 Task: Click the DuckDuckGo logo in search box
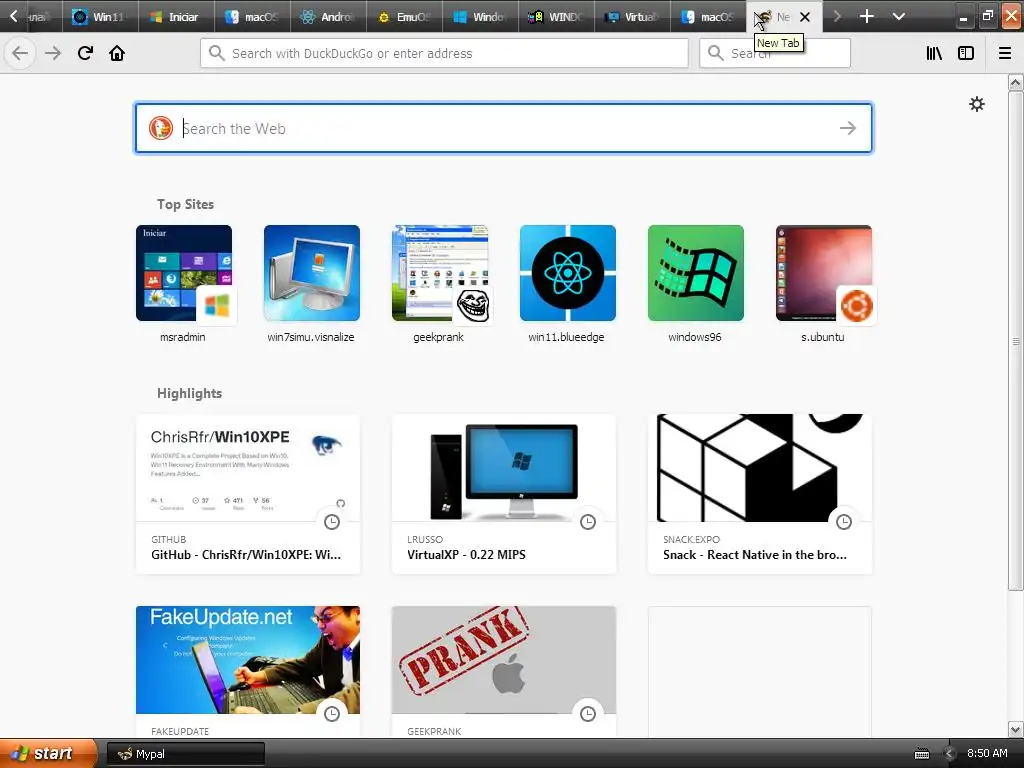(x=161, y=128)
